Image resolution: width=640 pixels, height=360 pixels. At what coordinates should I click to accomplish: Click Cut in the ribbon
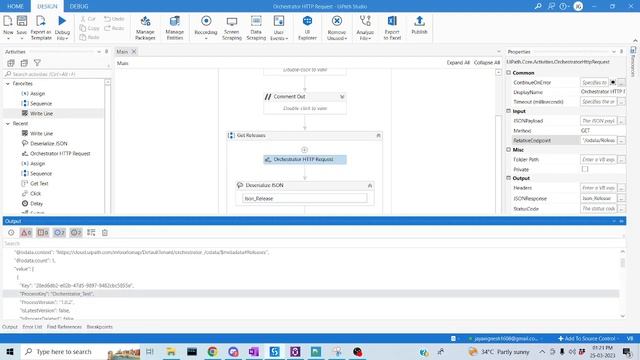click(x=88, y=19)
